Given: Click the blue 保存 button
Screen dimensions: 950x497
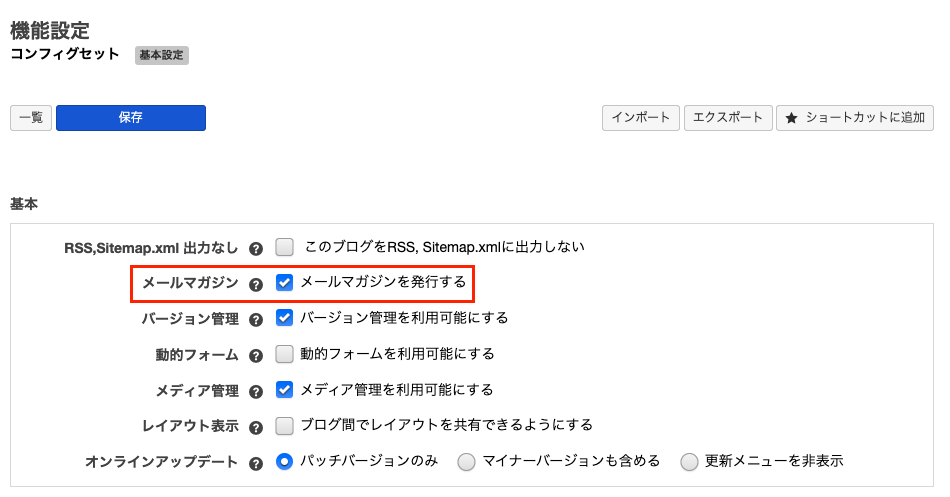Looking at the screenshot, I should tap(131, 118).
